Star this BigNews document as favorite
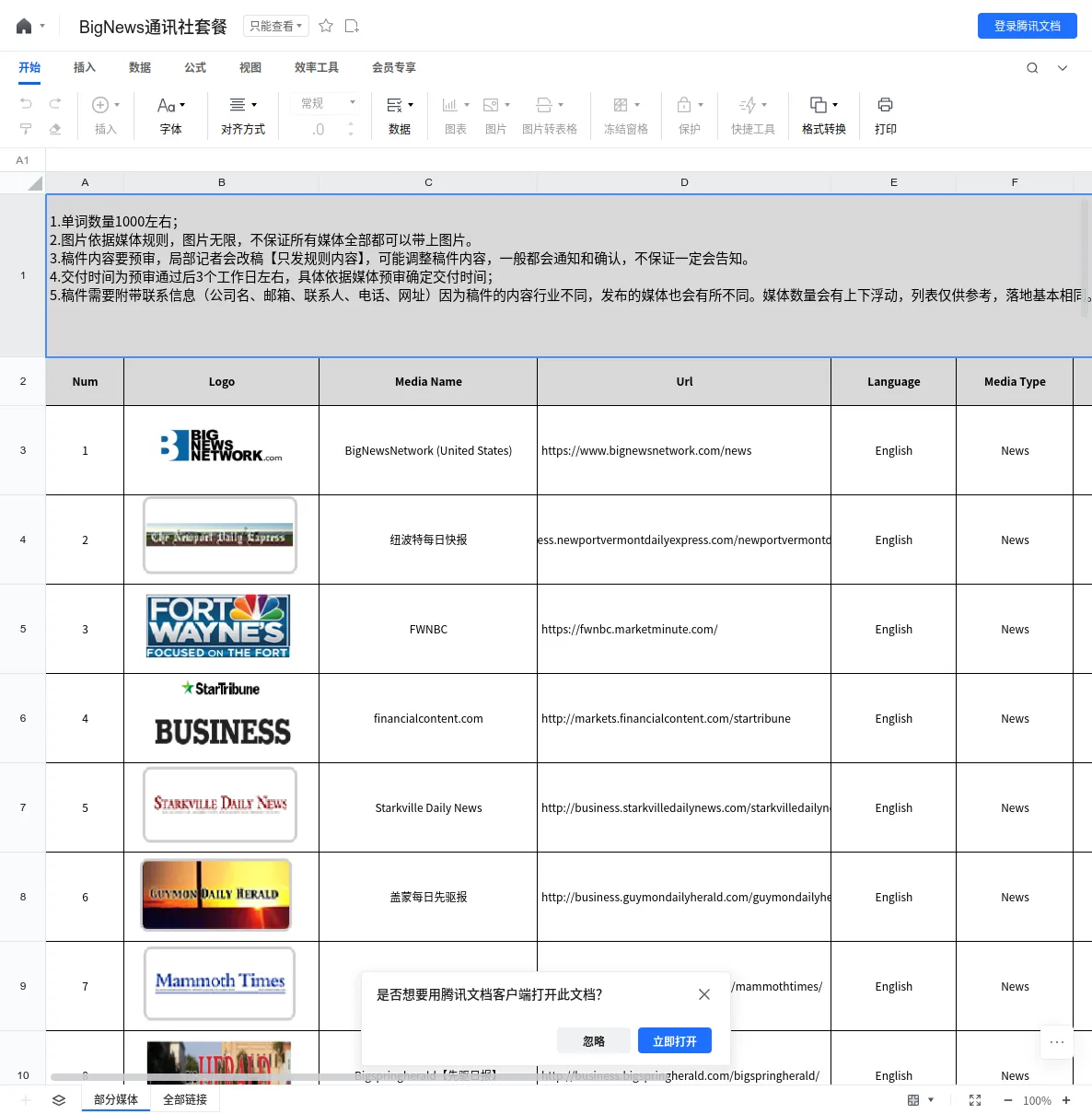The image size is (1092, 1114). [326, 26]
